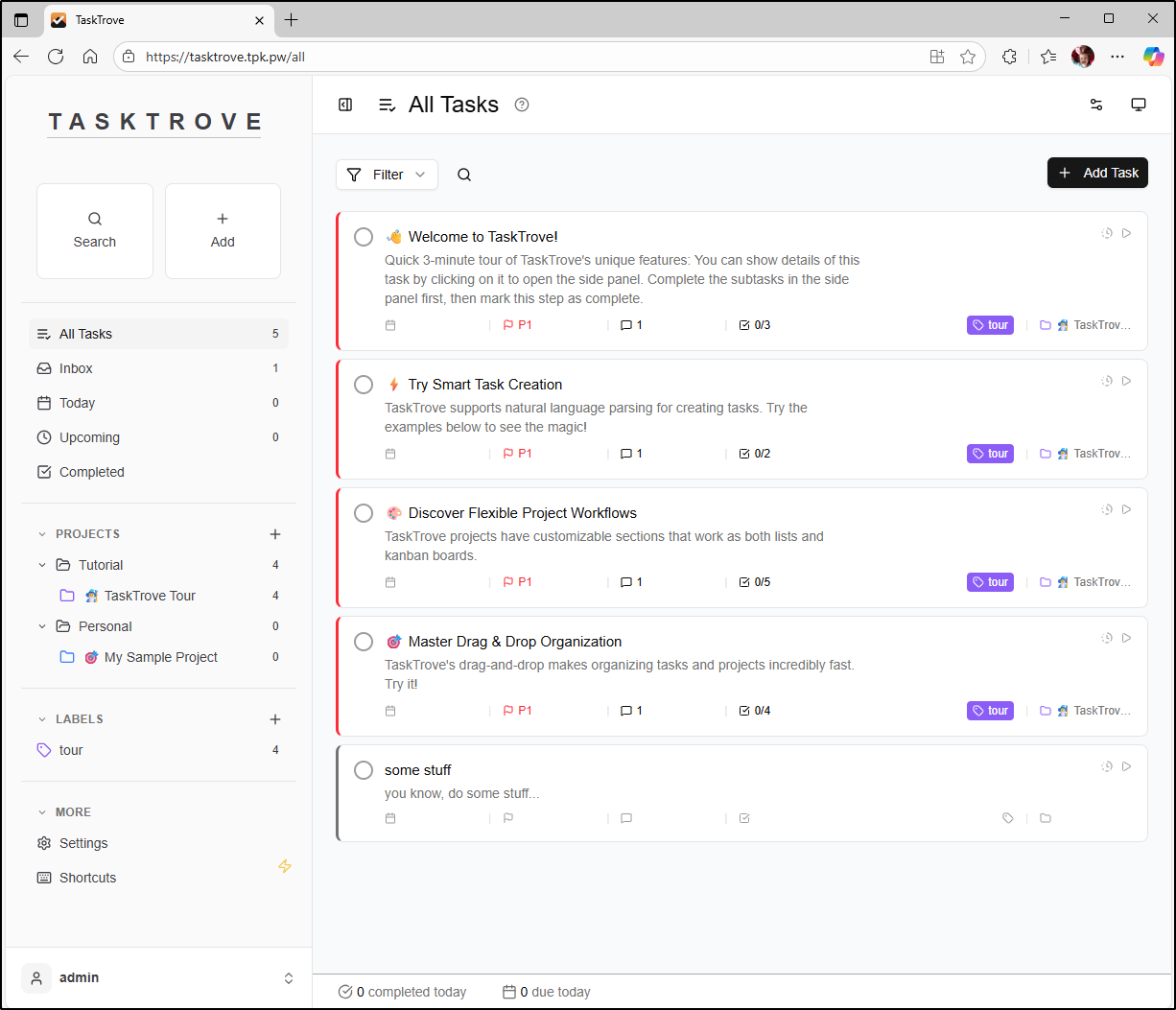Add this page to browser favorites
Image resolution: width=1176 pixels, height=1010 pixels.
pos(968,57)
